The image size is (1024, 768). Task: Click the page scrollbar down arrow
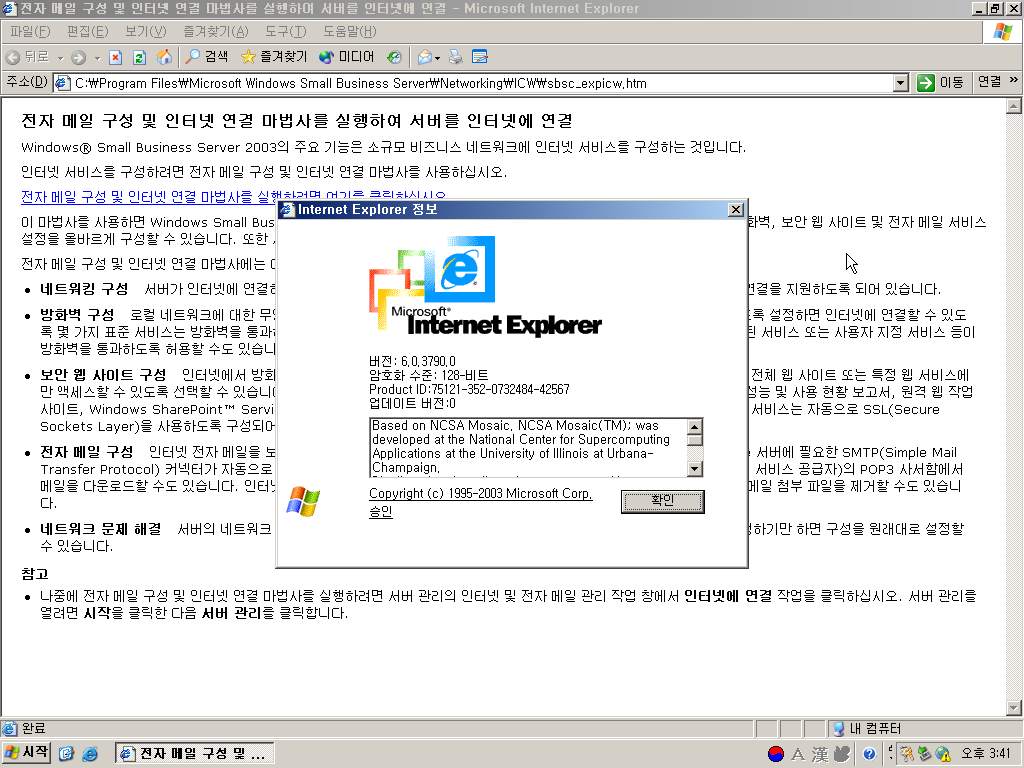pyautogui.click(x=1014, y=708)
